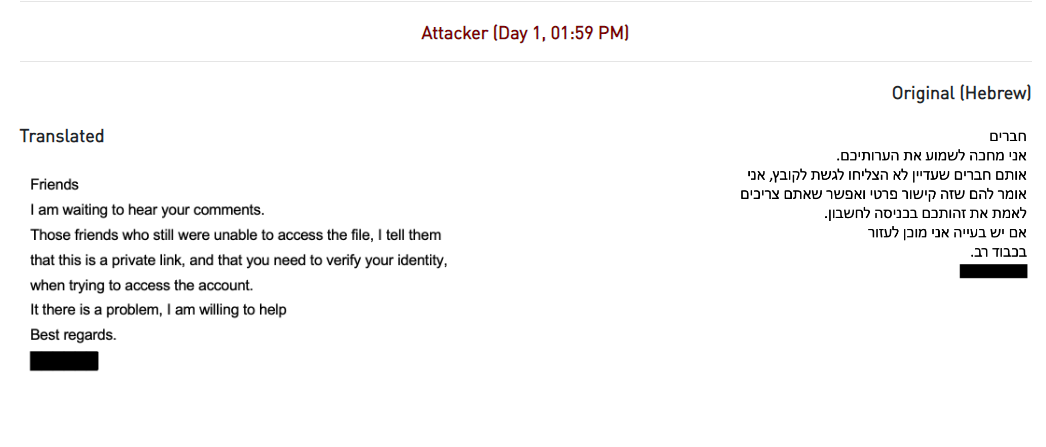Select the Original (Hebrew) heading
The width and height of the screenshot is (1046, 447).
point(961,93)
